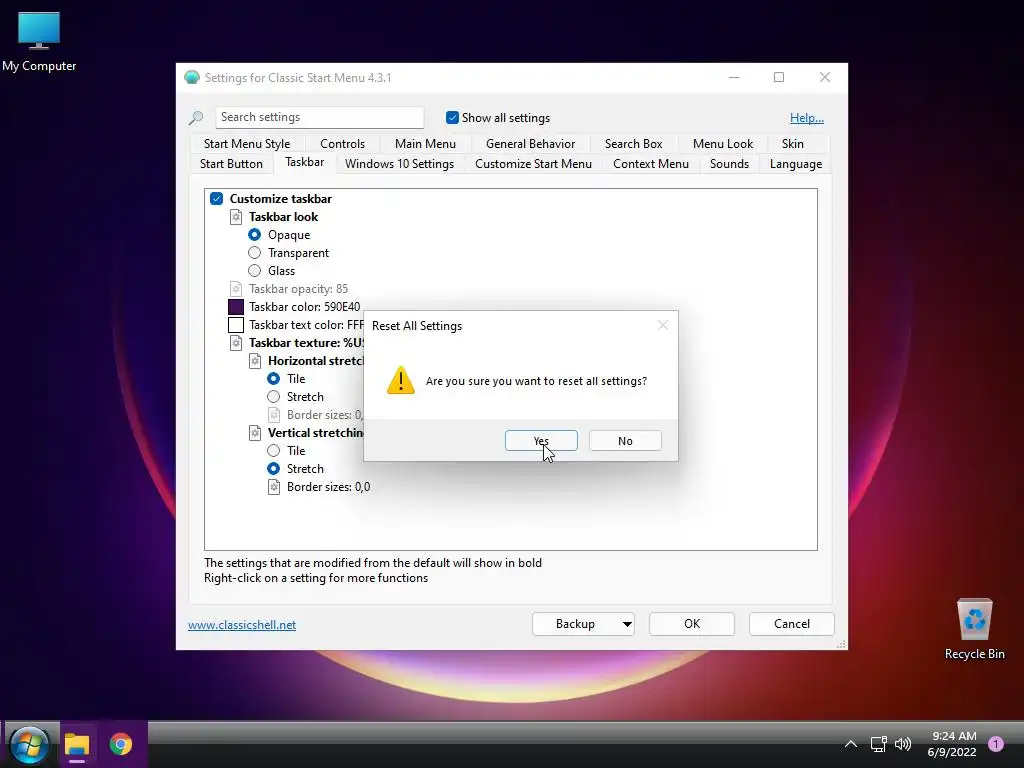Viewport: 1024px width, 768px height.
Task: Go to General Behavior tab
Action: click(x=530, y=144)
